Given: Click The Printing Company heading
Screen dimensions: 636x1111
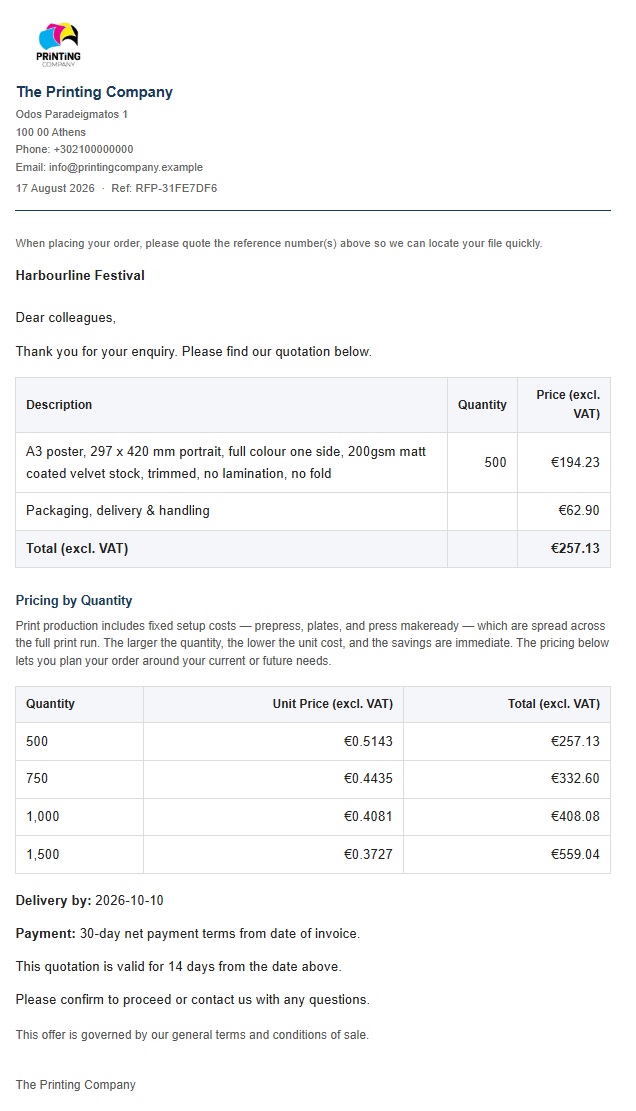Looking at the screenshot, I should pyautogui.click(x=94, y=92).
